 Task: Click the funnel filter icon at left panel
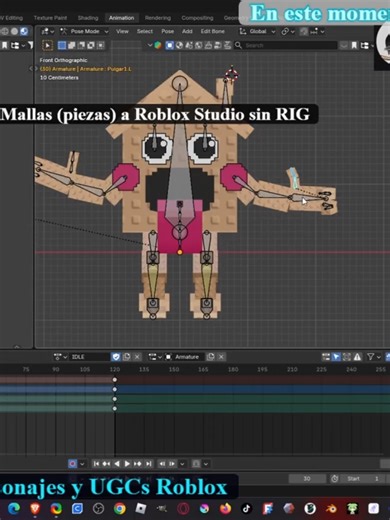(x=30, y=45)
